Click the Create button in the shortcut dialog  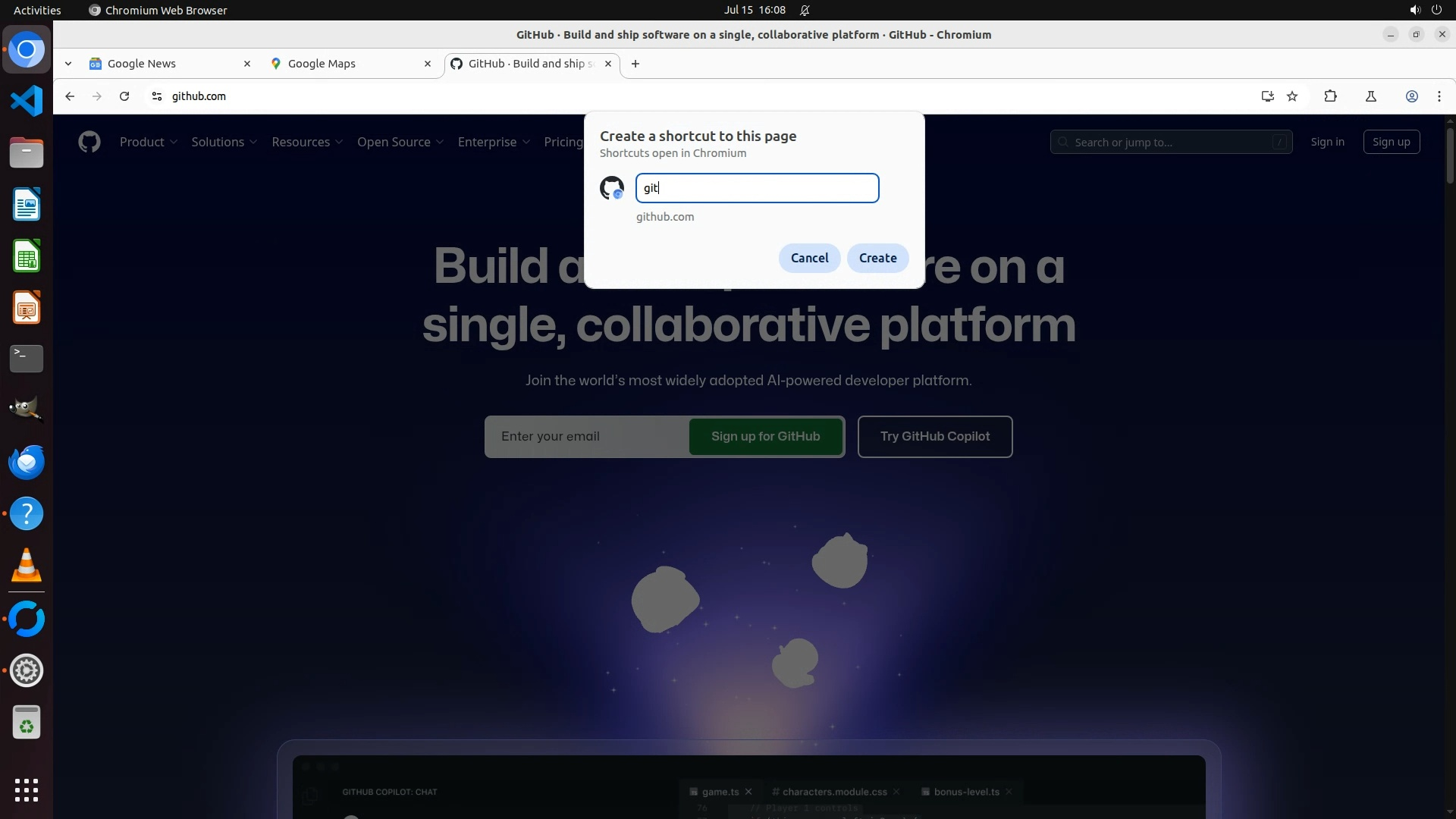point(877,258)
